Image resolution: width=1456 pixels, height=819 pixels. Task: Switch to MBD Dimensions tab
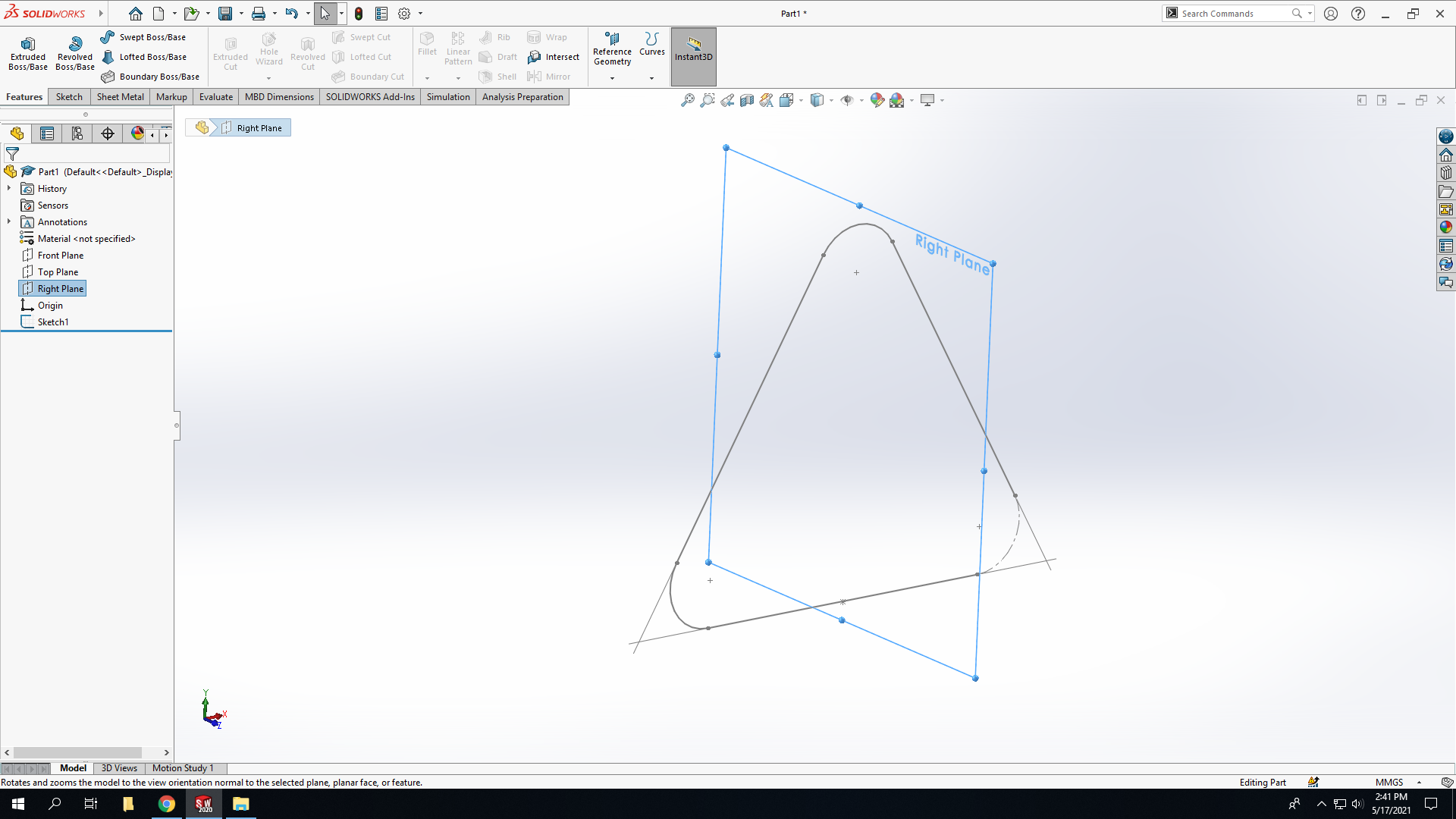tap(279, 97)
